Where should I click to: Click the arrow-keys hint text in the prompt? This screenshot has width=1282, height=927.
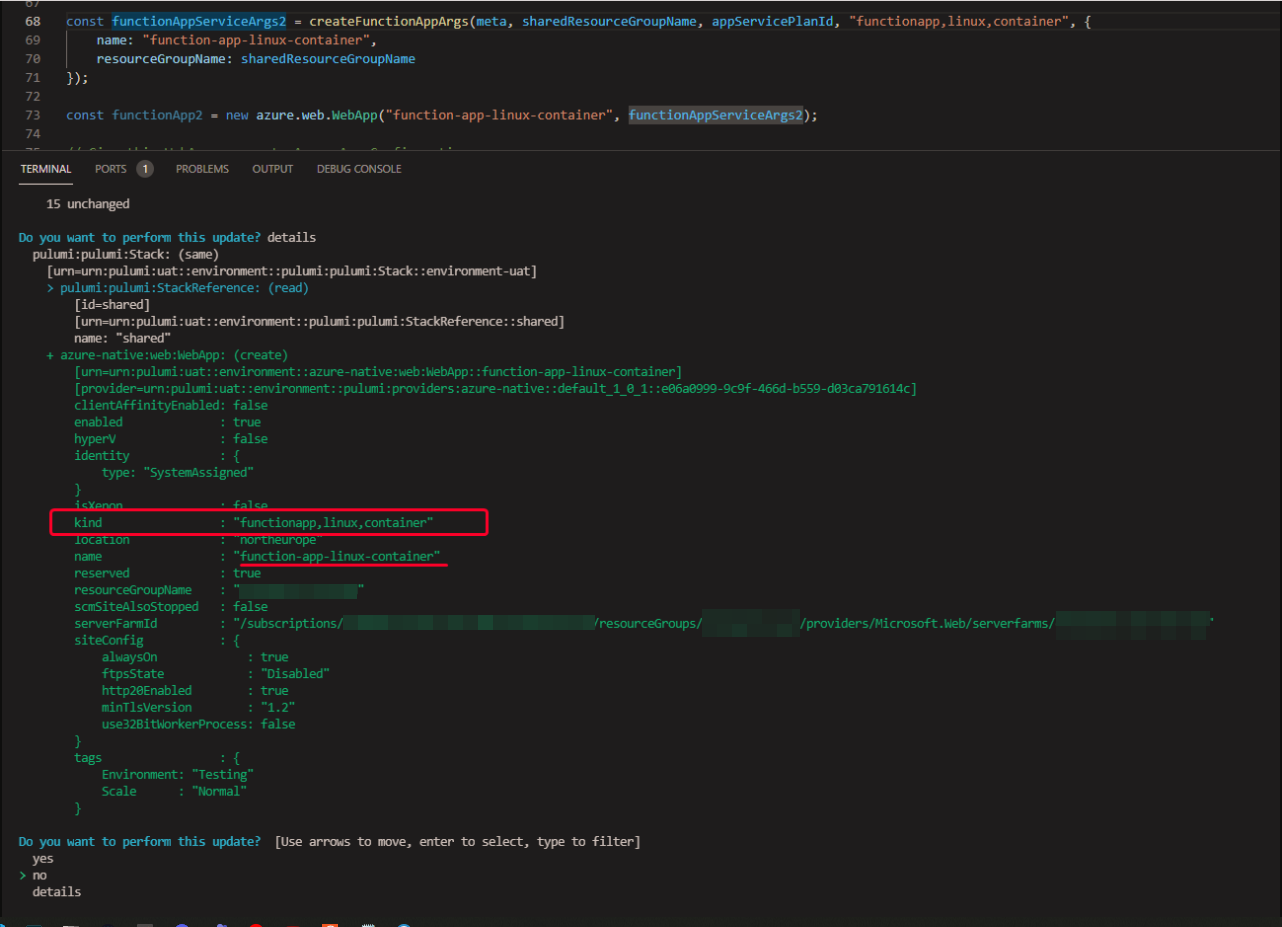[458, 842]
